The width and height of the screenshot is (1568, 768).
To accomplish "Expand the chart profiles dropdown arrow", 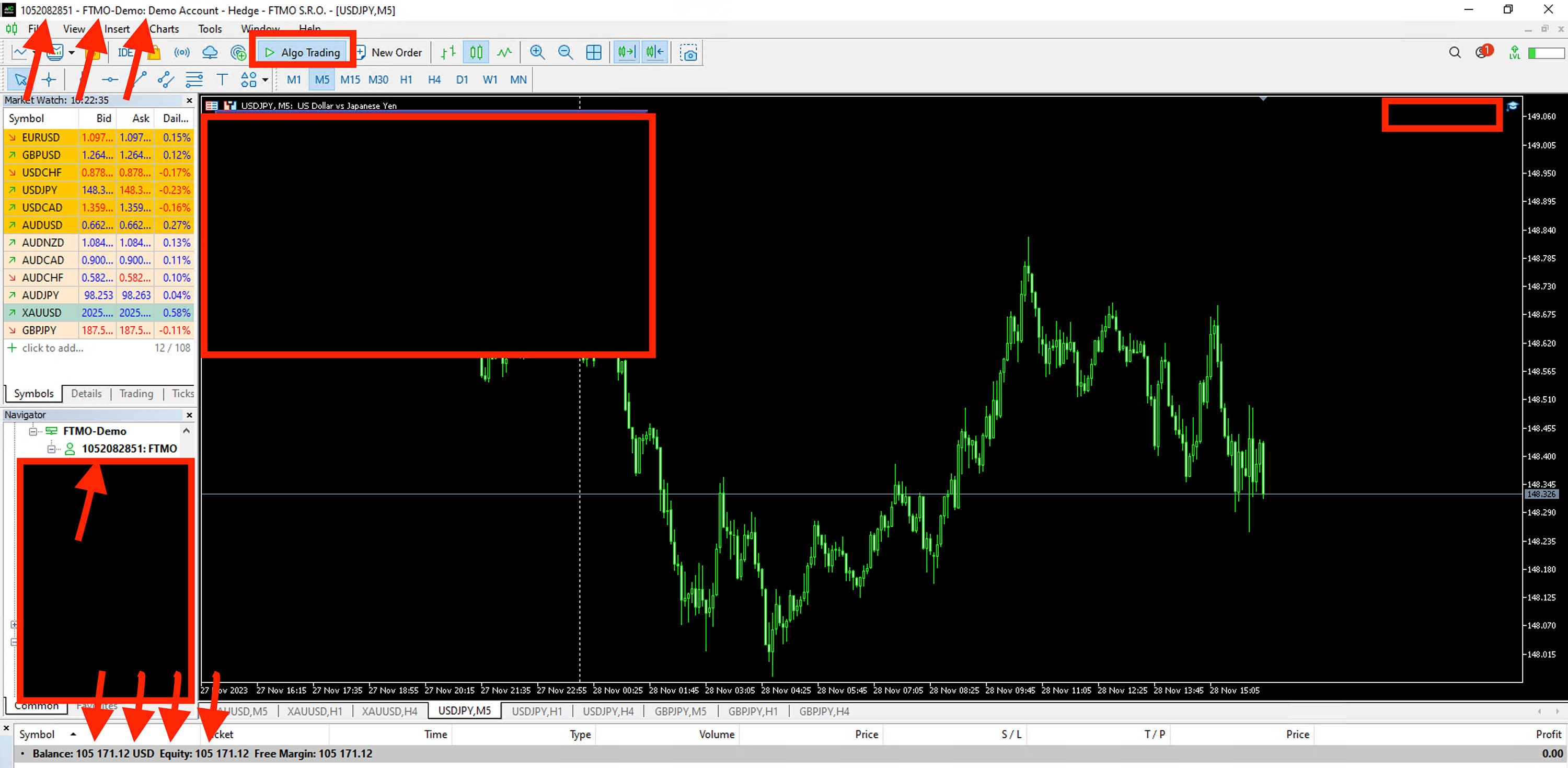I will (x=71, y=54).
